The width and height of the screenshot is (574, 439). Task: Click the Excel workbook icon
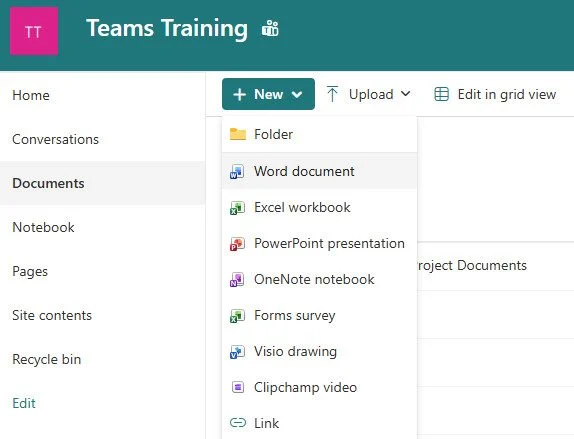point(237,208)
